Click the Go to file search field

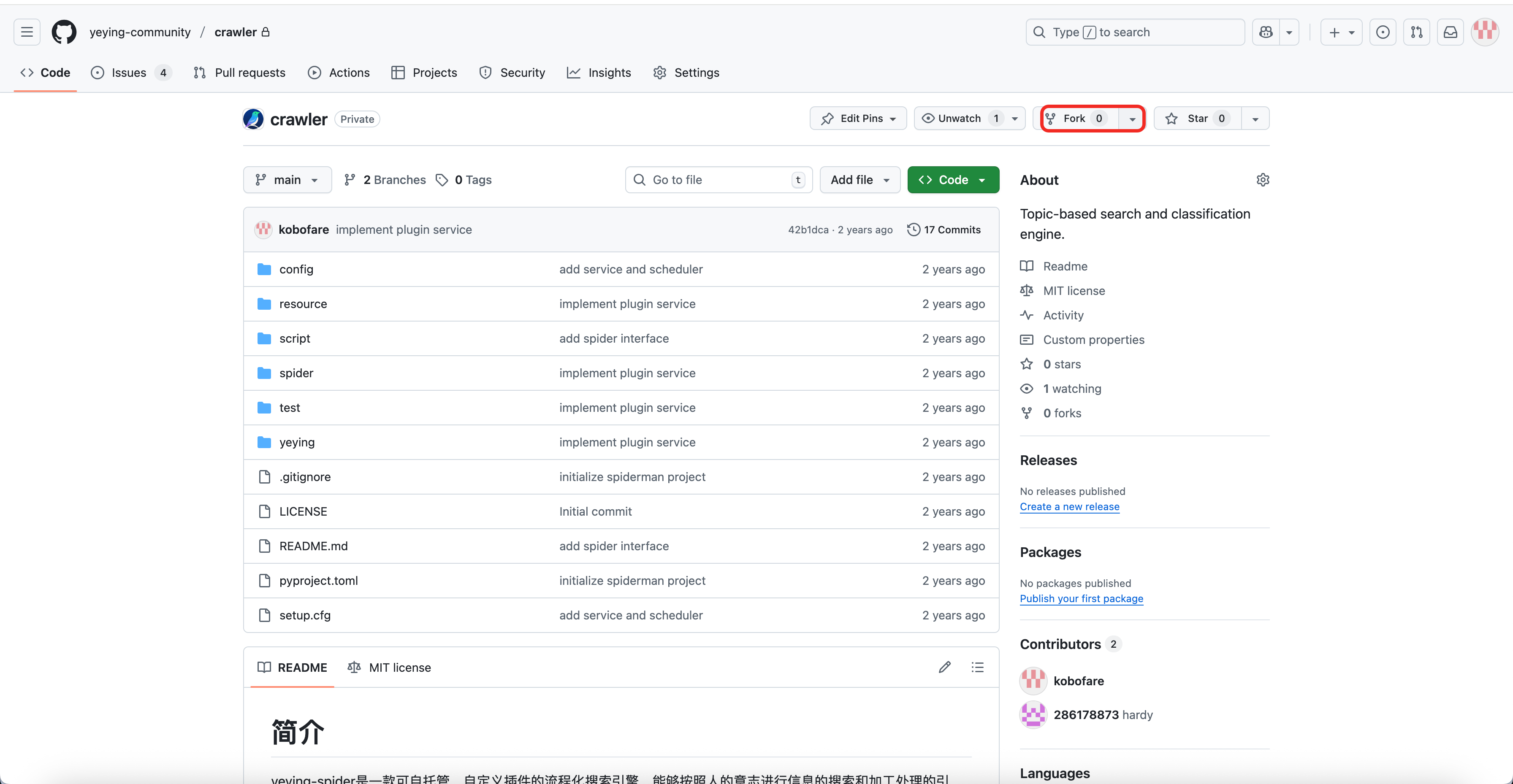coord(718,180)
